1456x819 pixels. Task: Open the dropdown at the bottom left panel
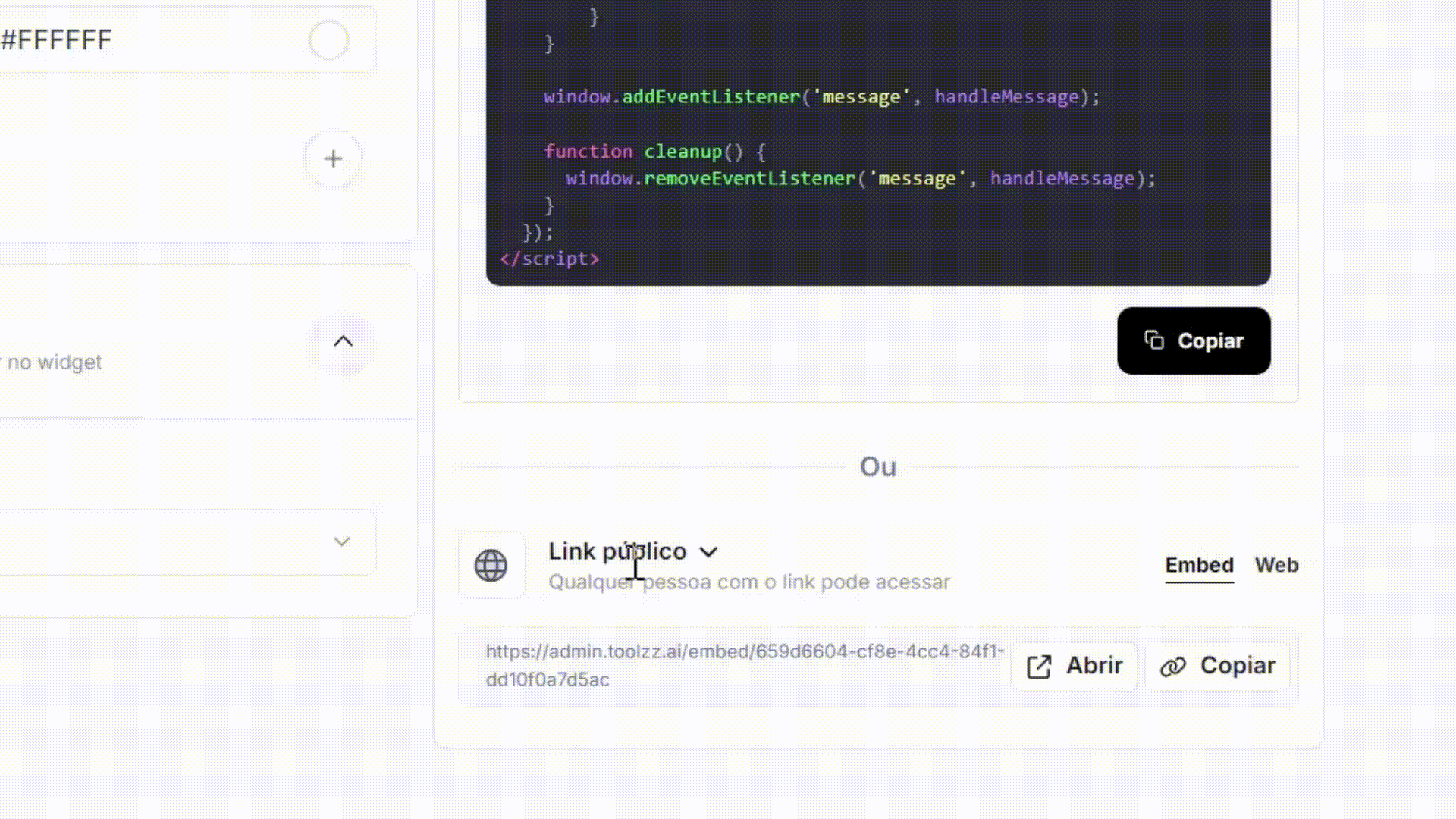[x=342, y=541]
